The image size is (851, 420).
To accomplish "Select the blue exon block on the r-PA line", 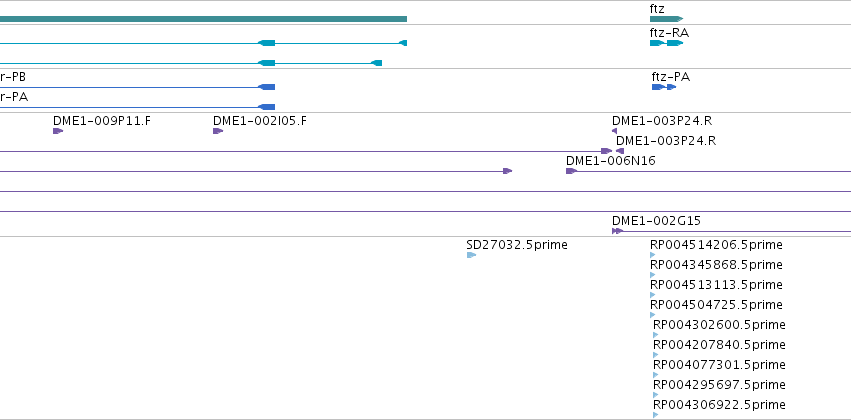I will click(267, 107).
